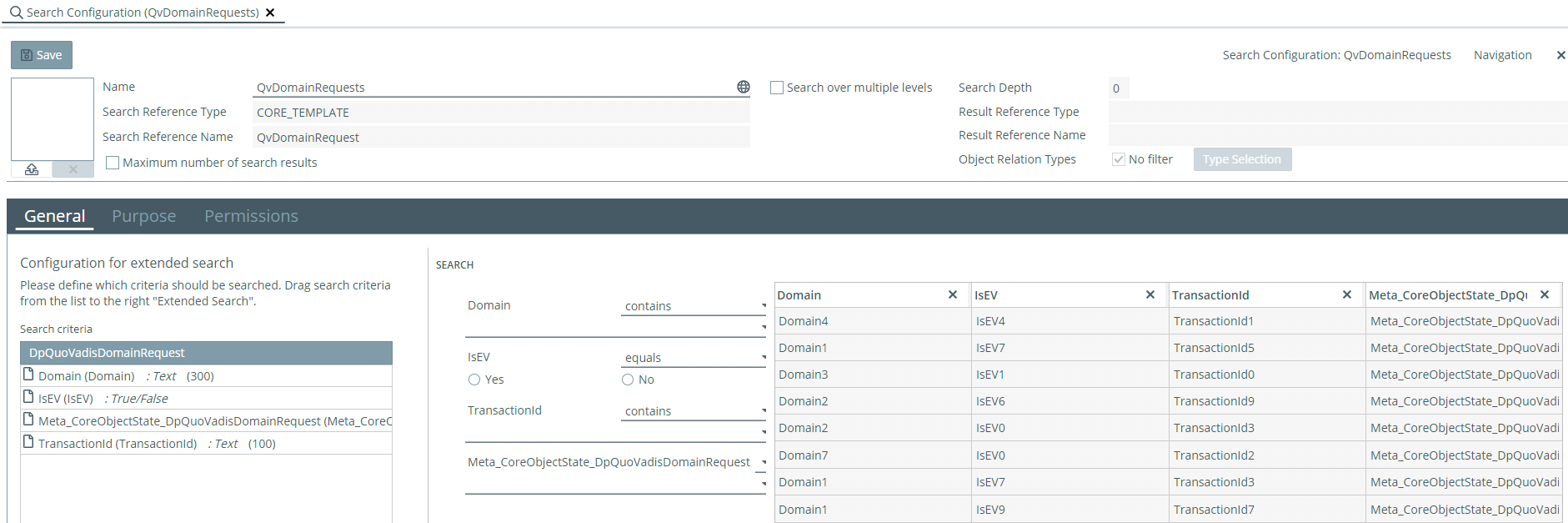
Task: Close the Search Configuration tab
Action: tap(270, 13)
